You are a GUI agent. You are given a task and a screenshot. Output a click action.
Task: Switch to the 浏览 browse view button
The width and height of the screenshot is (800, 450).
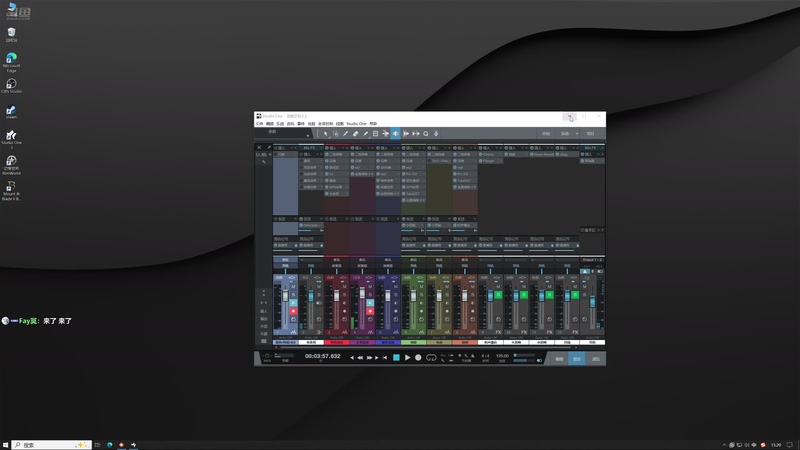tap(595, 359)
